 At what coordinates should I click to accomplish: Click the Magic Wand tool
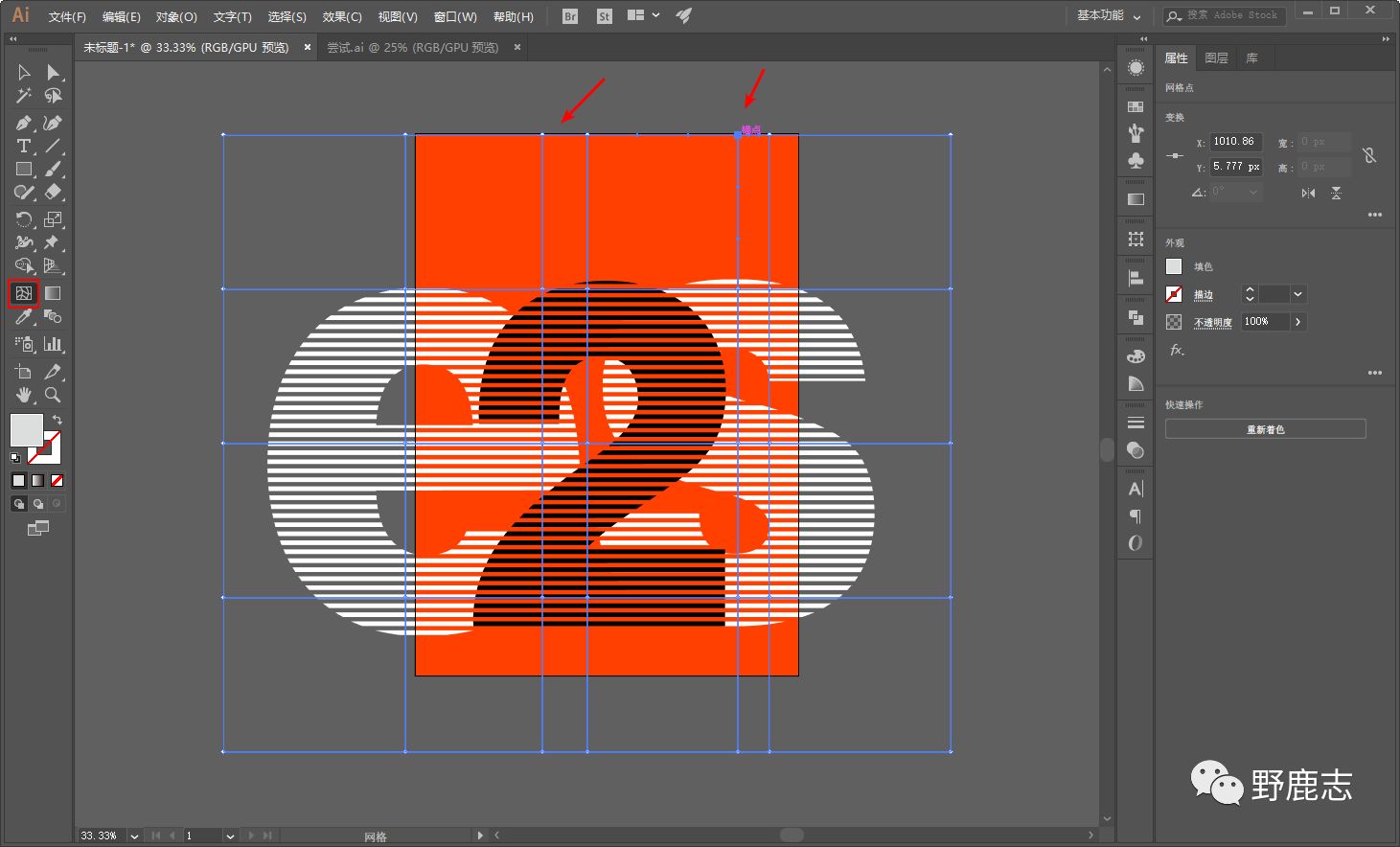point(24,96)
